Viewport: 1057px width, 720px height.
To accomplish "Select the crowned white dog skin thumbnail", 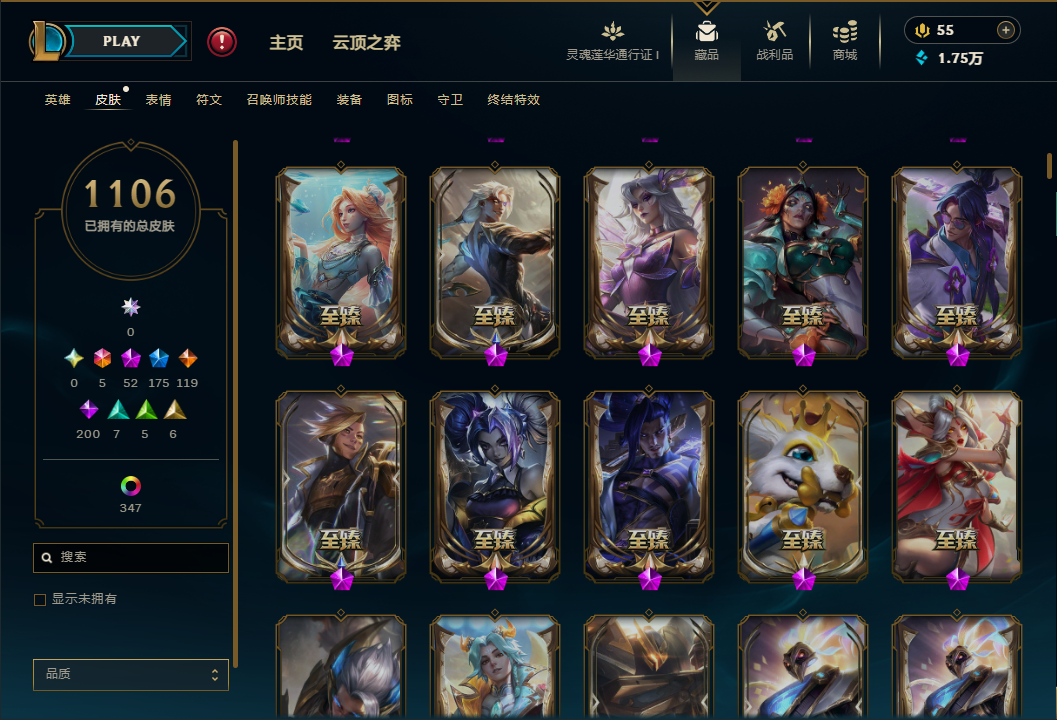I will pyautogui.click(x=803, y=487).
